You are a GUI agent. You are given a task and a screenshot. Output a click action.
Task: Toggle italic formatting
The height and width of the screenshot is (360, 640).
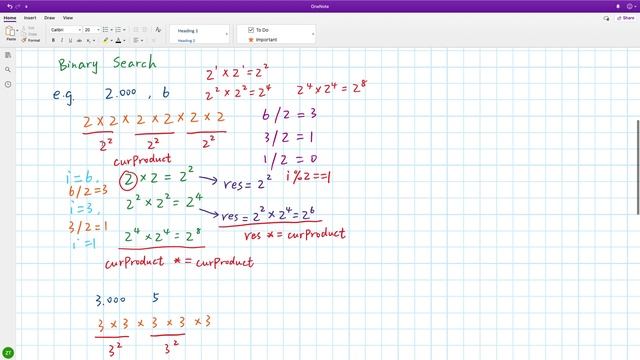[x=62, y=40]
